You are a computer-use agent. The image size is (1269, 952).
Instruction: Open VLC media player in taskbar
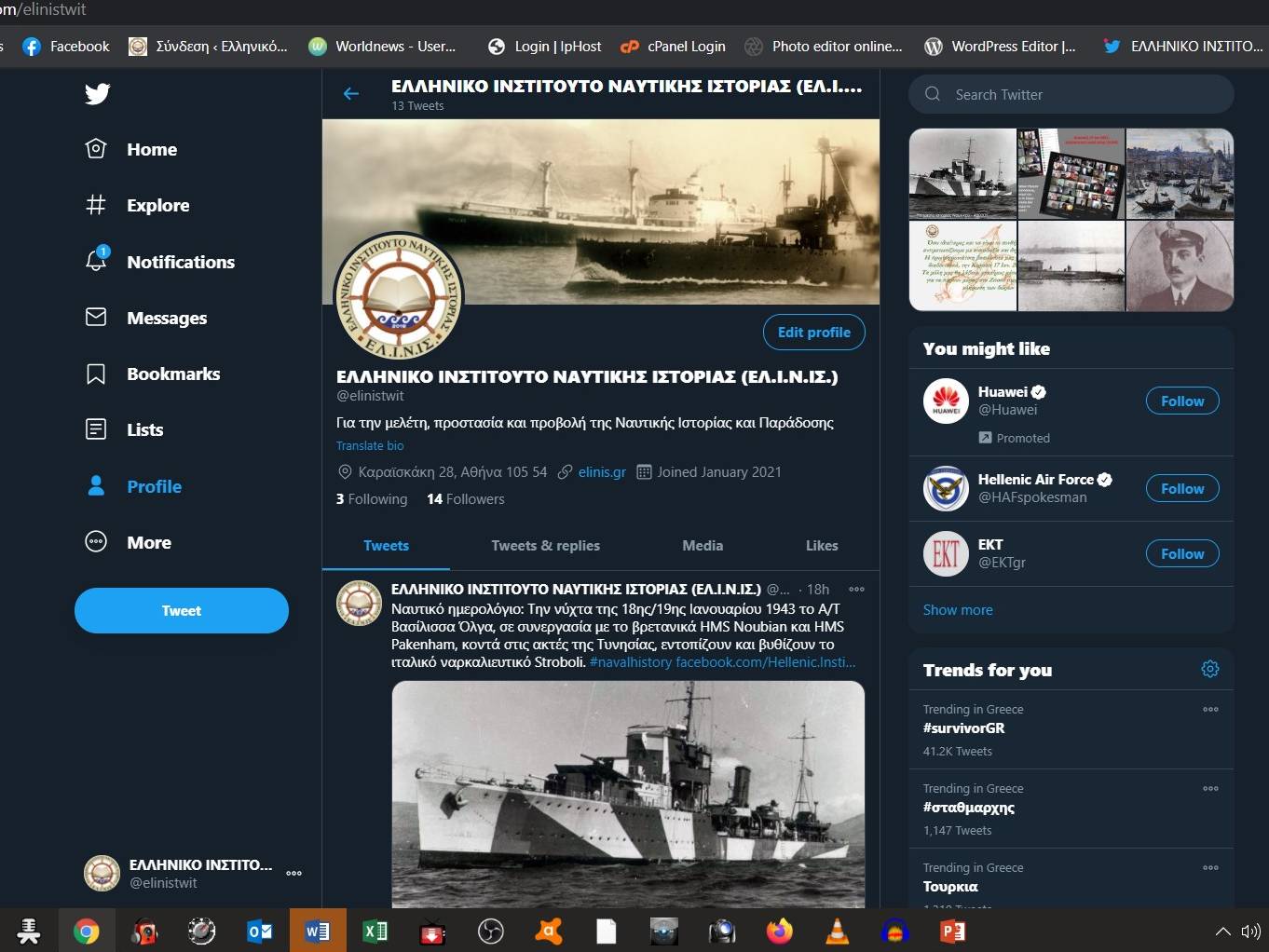point(838,931)
